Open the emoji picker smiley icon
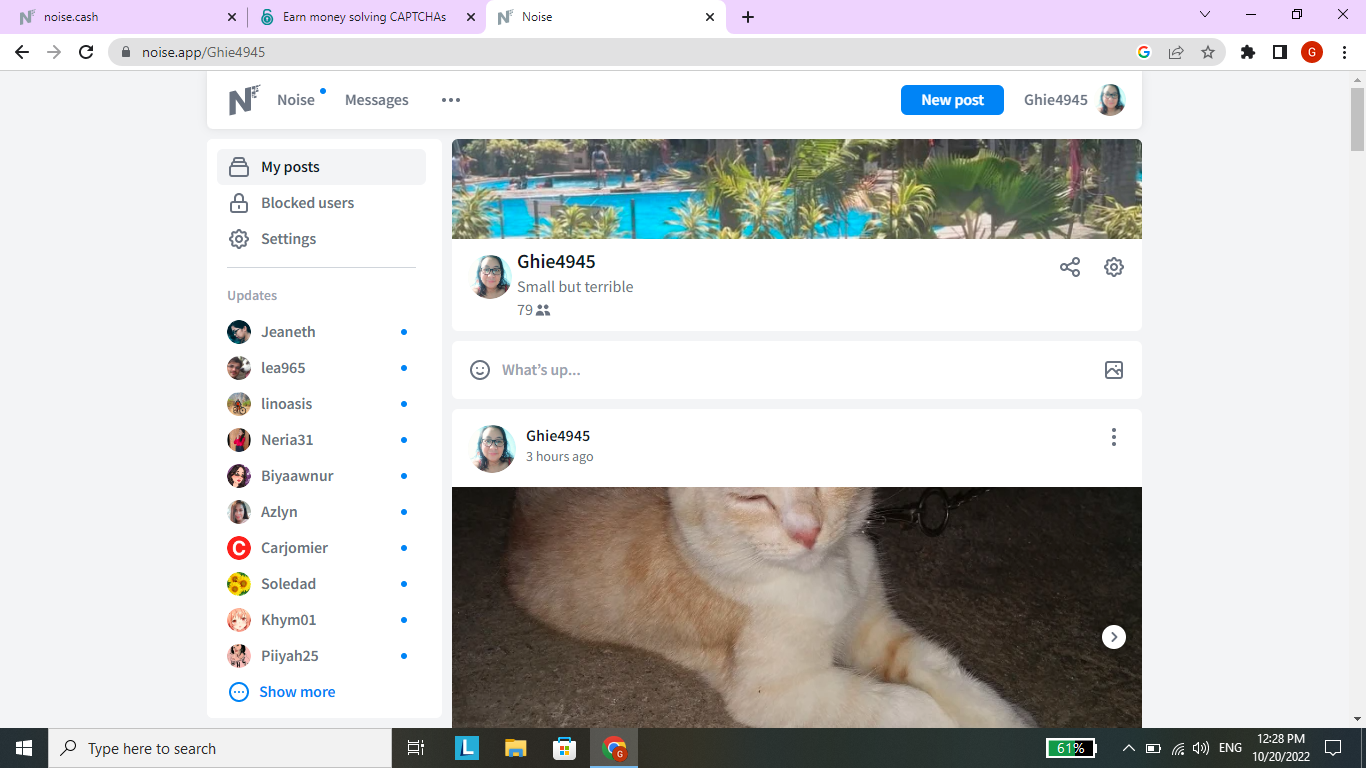 click(480, 370)
